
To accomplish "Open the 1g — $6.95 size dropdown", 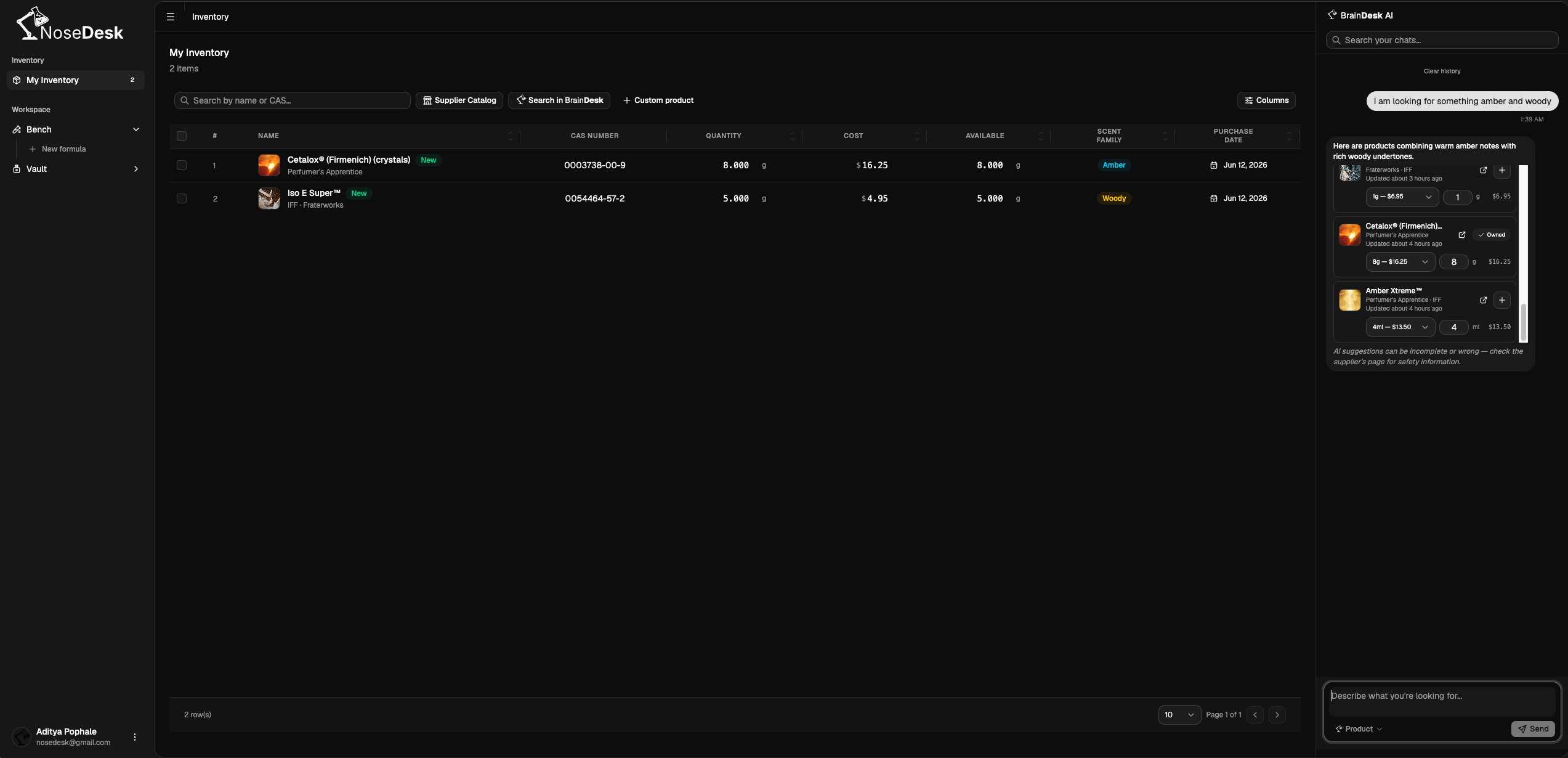I will (1402, 197).
